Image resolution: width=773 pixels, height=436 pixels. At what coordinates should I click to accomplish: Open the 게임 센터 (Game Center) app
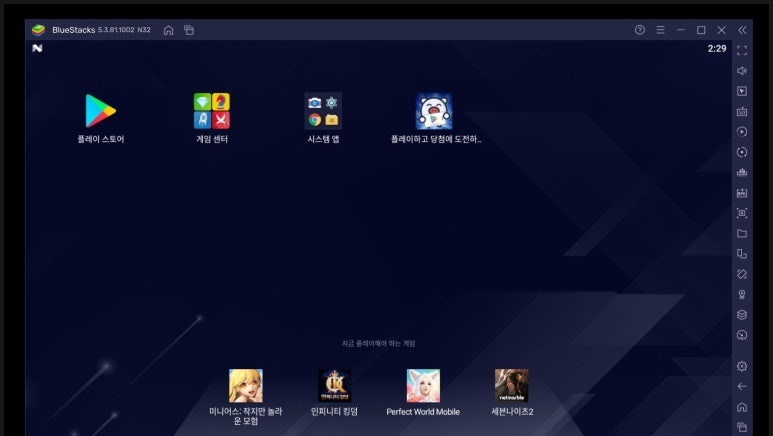tap(211, 111)
